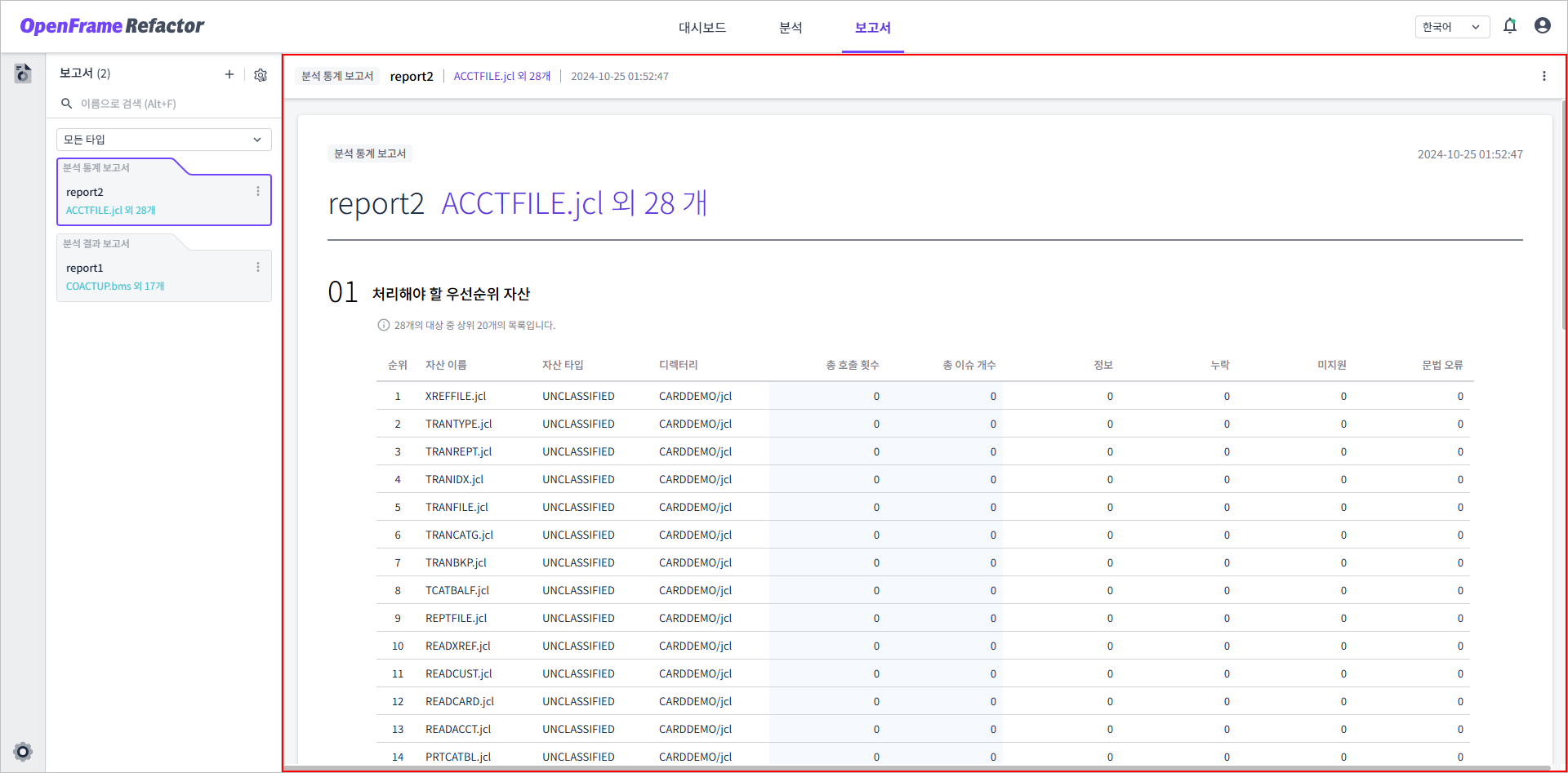1568x773 pixels.
Task: Select the 보고서 tab
Action: coord(872,28)
